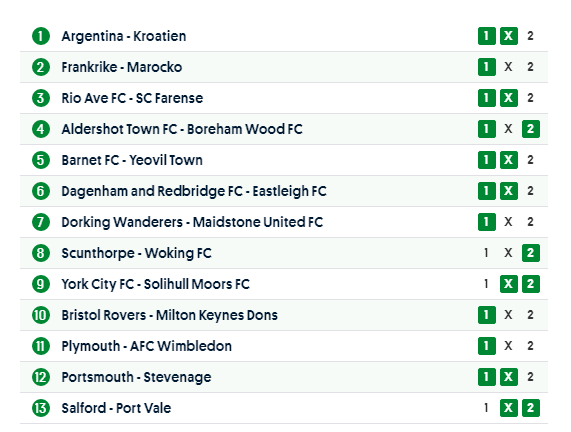
Task: Open the Dorking Wanderers - Maidstone United FC match
Action: [192, 222]
